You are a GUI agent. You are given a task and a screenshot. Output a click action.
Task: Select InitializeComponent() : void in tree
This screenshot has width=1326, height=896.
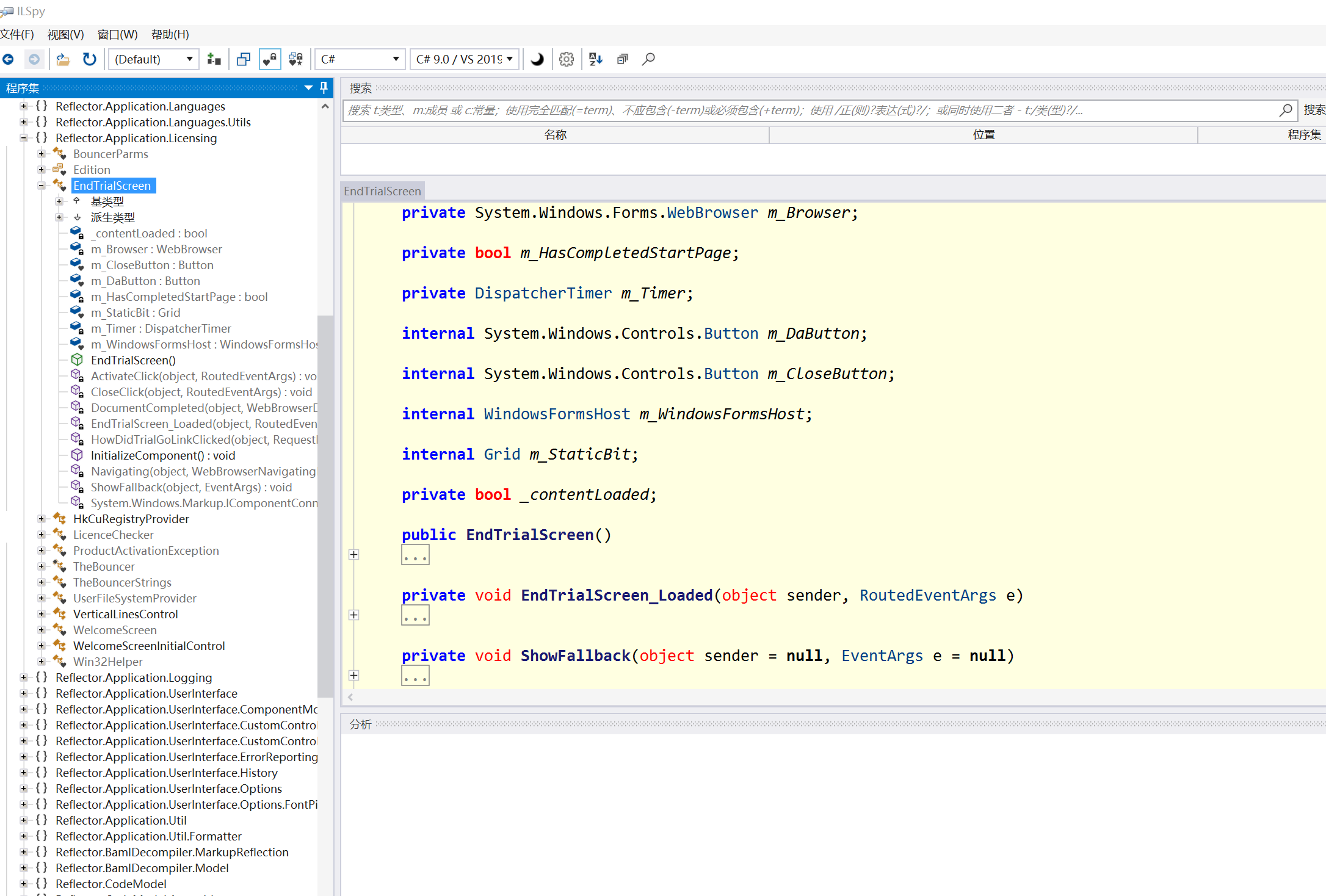tap(163, 455)
